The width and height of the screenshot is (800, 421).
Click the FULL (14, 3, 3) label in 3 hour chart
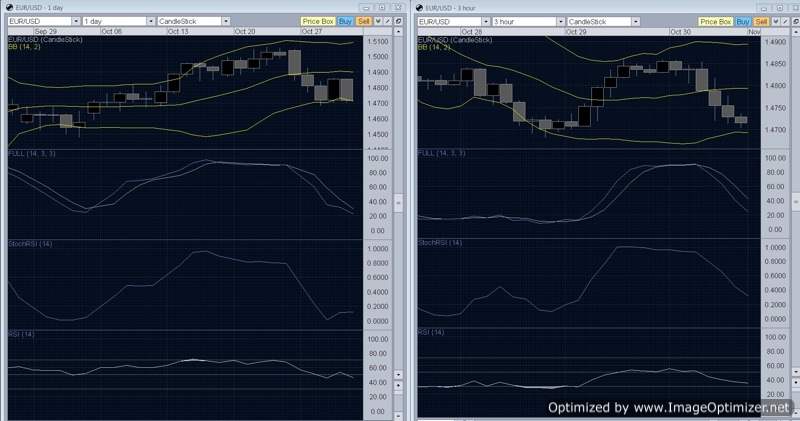click(x=441, y=153)
